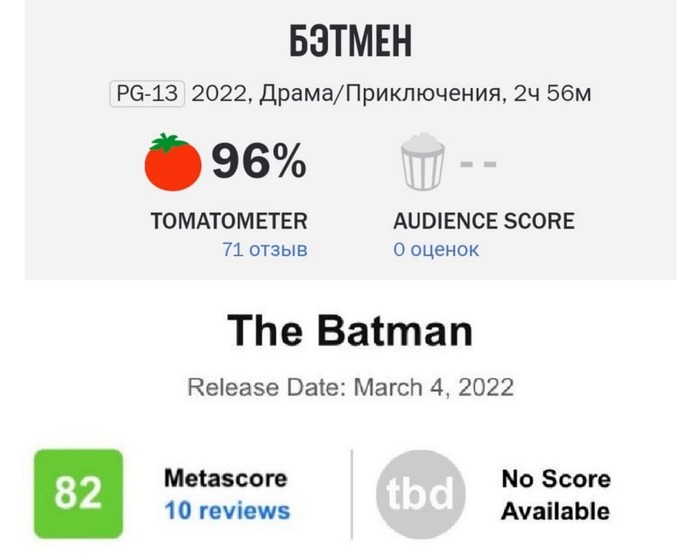
Task: Click the green 82 Metascore box
Action: [79, 494]
